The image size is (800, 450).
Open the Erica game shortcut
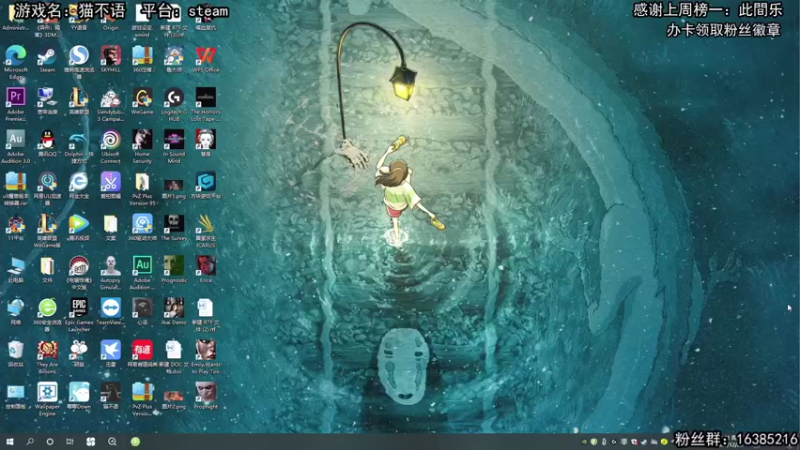206,267
